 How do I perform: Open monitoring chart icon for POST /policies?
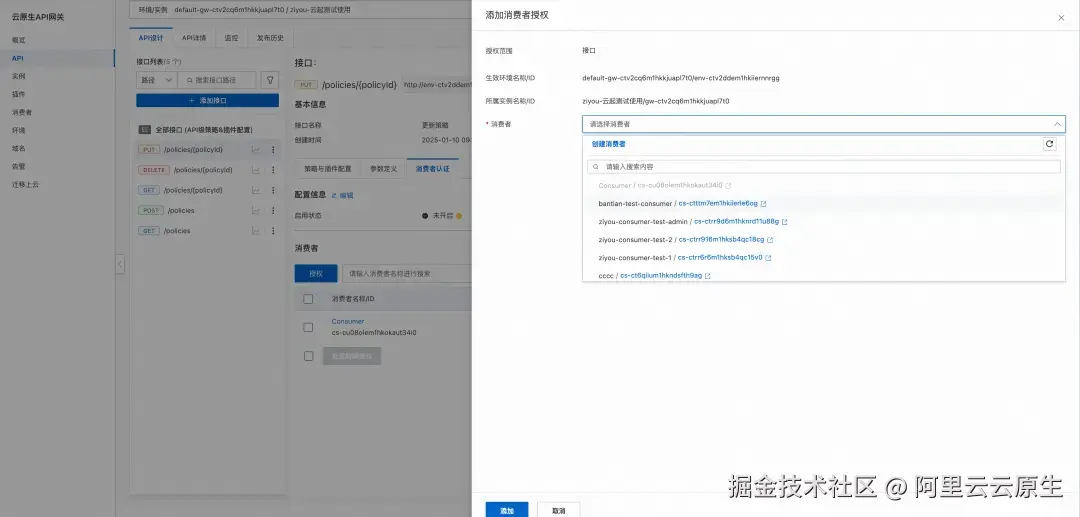coord(256,211)
